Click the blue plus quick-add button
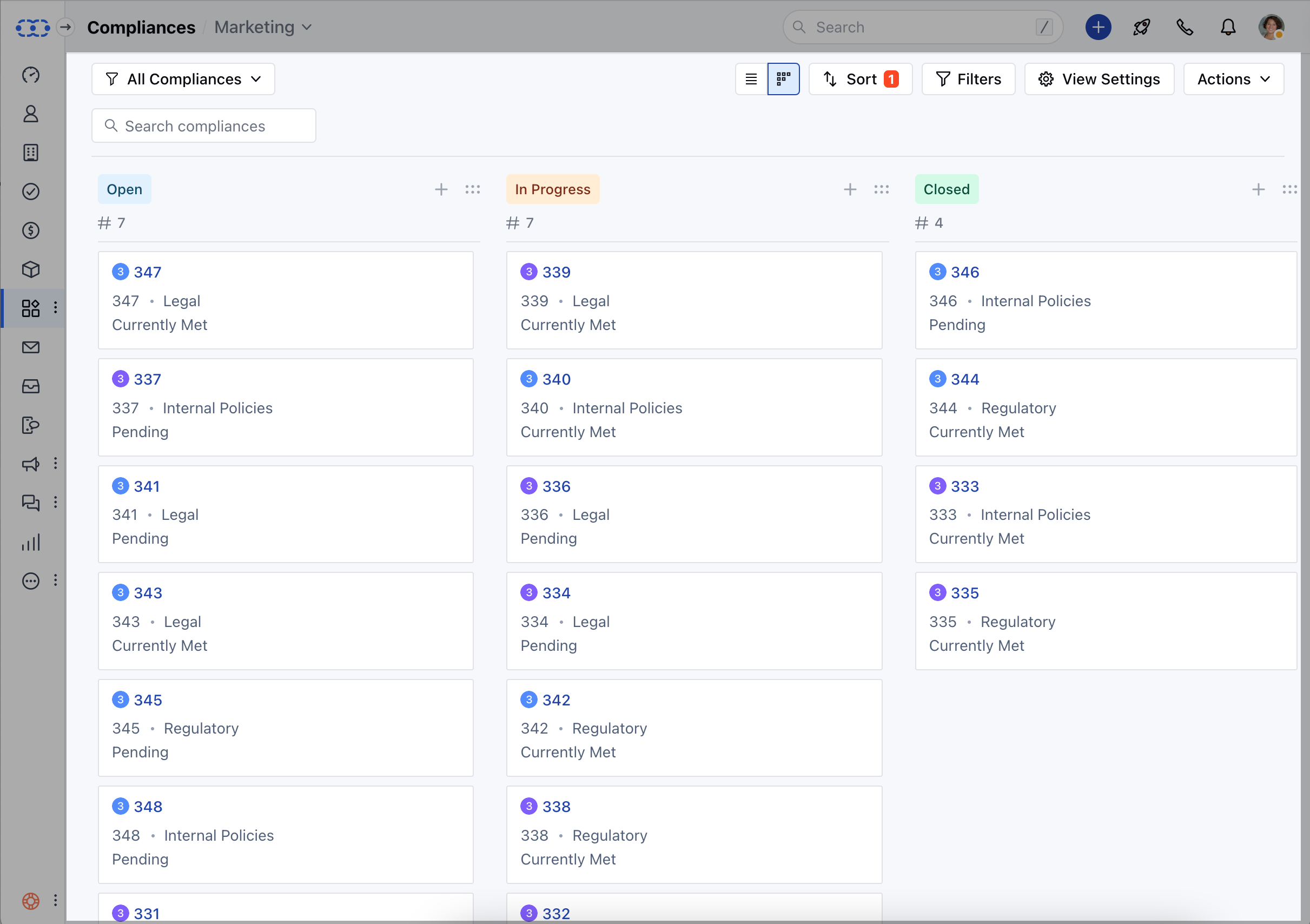Screen dimensions: 1310x924 pyautogui.click(x=1098, y=28)
